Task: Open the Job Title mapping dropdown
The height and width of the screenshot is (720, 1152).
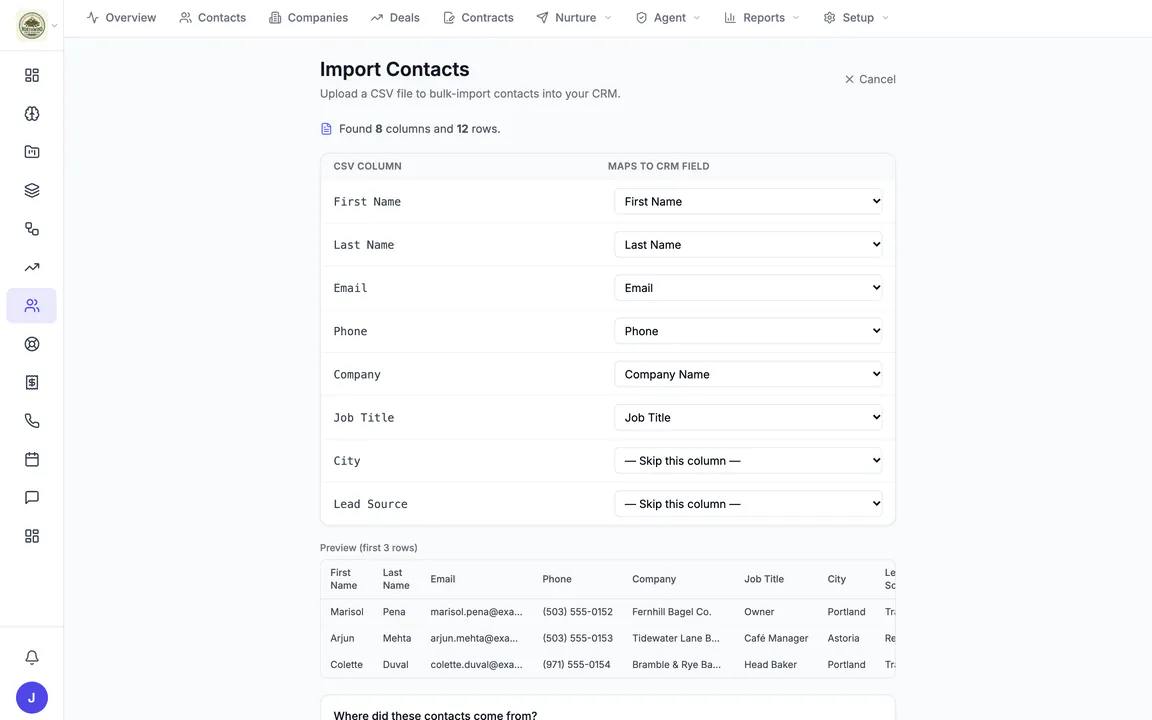Action: (748, 418)
